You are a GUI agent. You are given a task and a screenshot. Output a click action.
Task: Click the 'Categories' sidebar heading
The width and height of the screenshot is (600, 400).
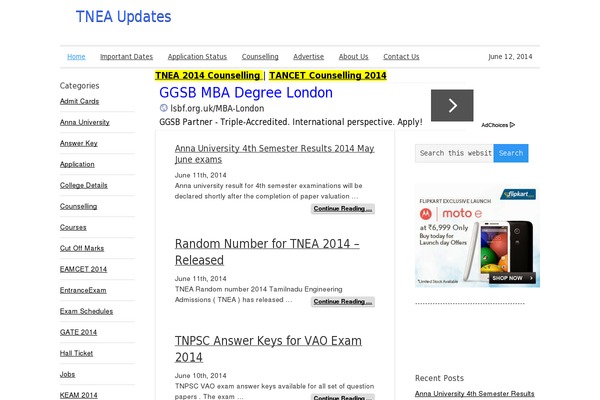point(79,86)
